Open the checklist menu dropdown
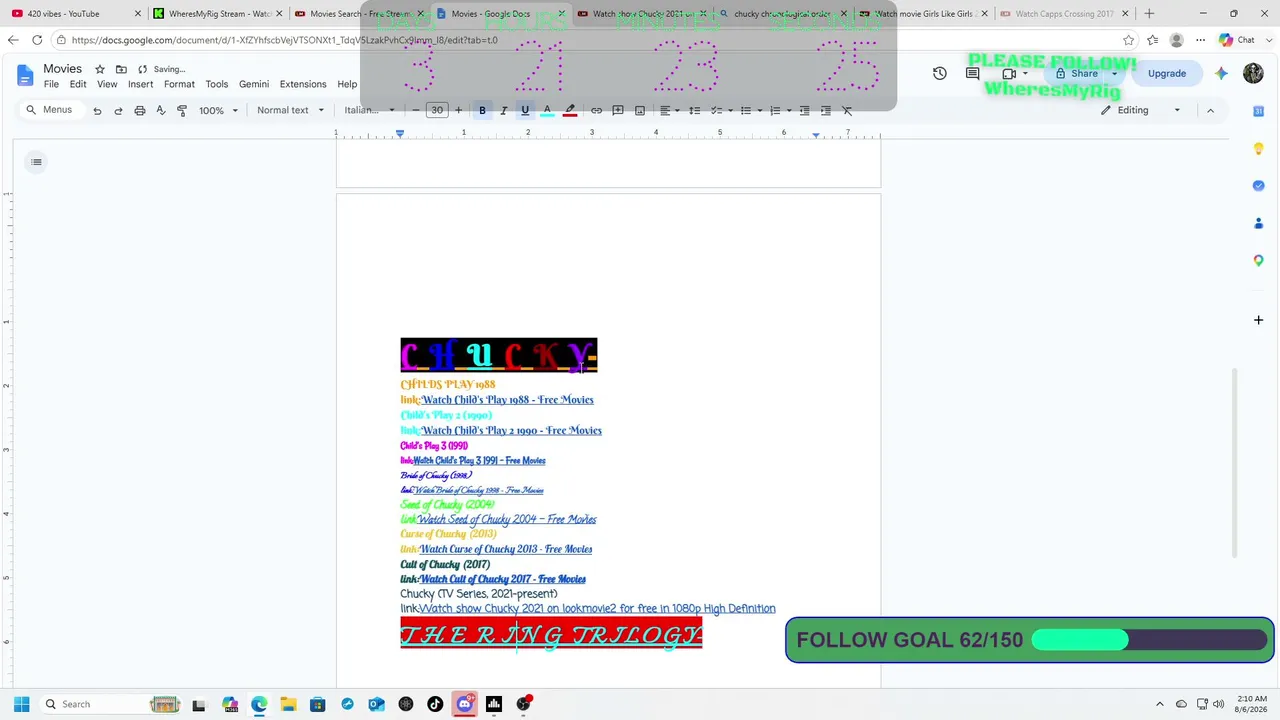Viewport: 1280px width, 720px height. 721,110
